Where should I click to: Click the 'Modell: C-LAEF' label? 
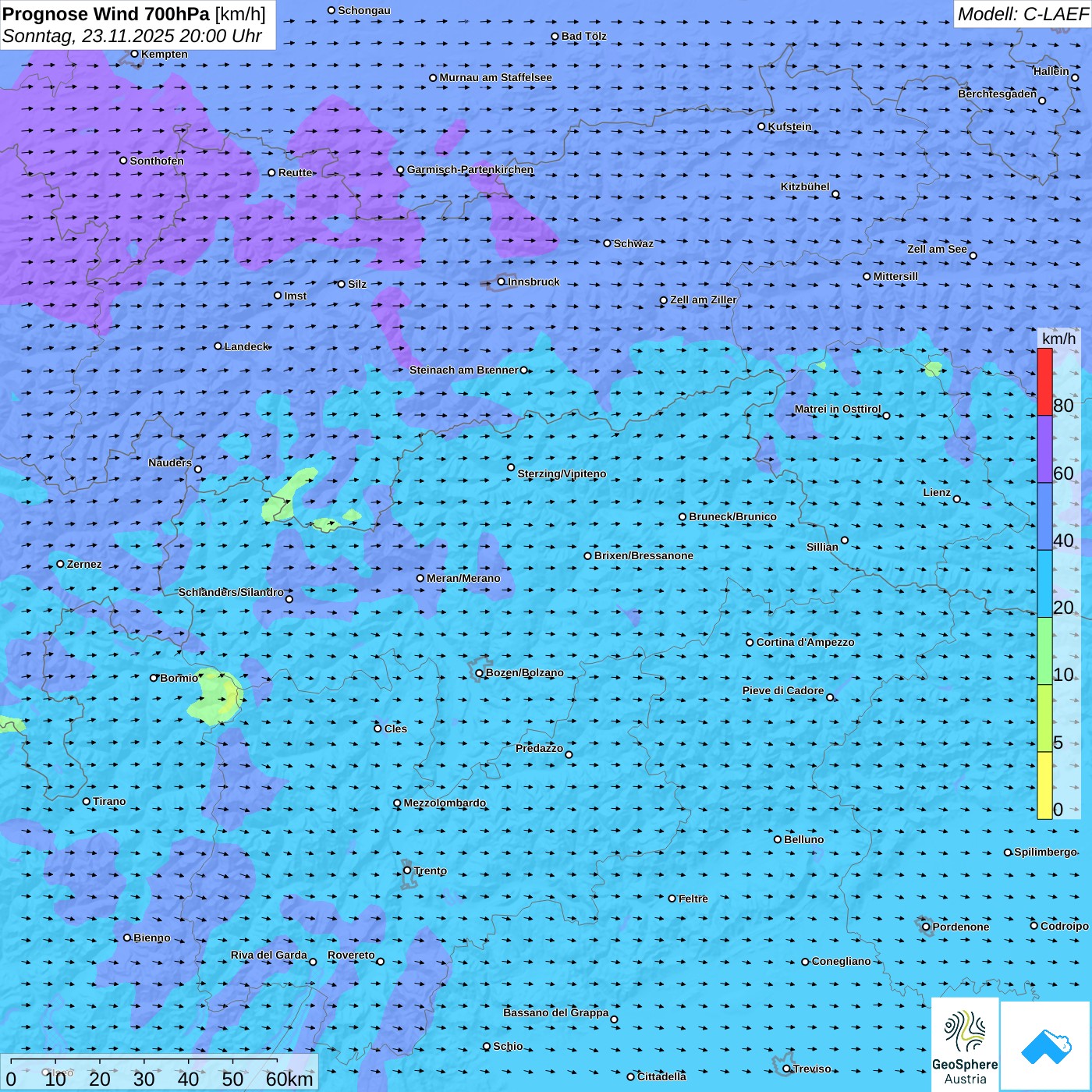(x=1023, y=14)
